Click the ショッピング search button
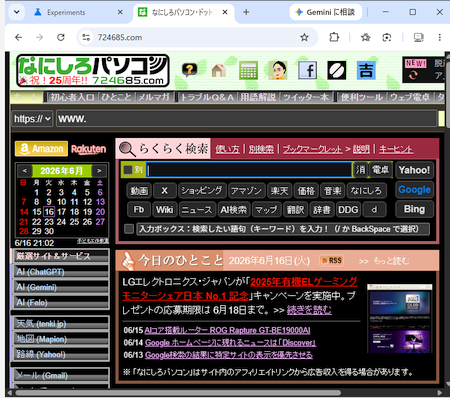Image resolution: width=450 pixels, height=398 pixels. (202, 191)
